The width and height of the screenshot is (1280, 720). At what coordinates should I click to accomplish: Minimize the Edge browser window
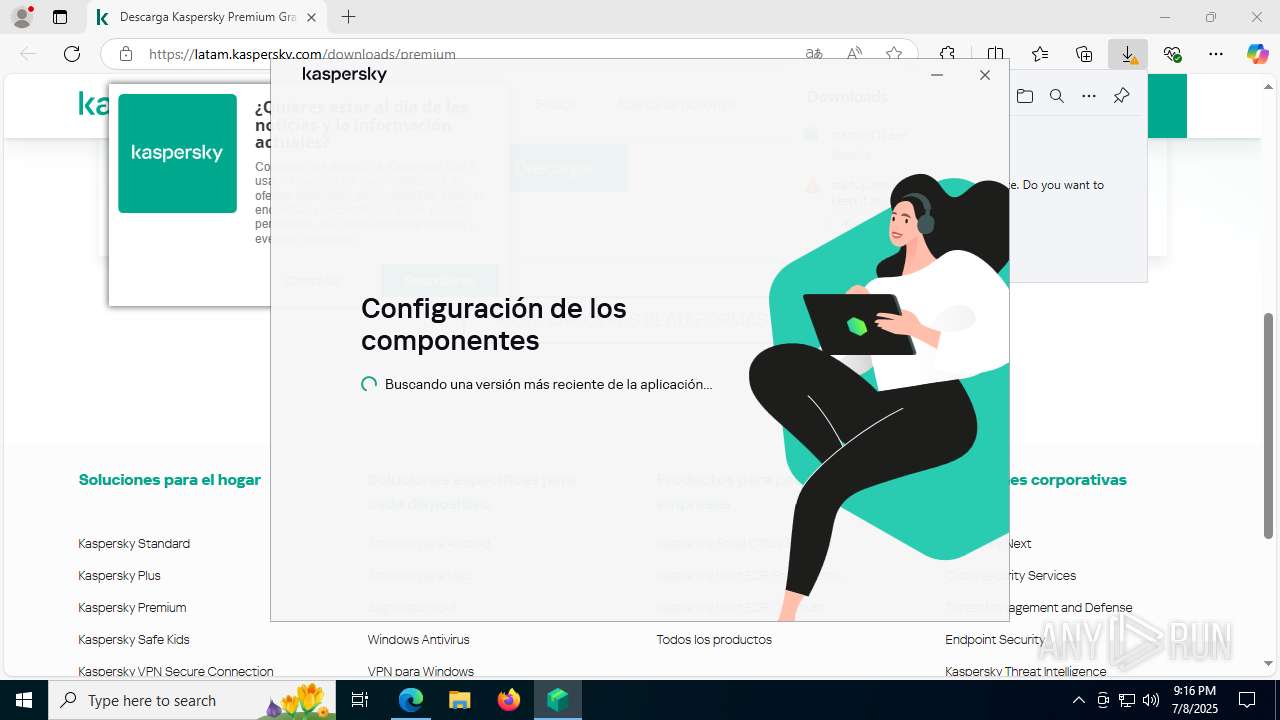coord(1165,17)
